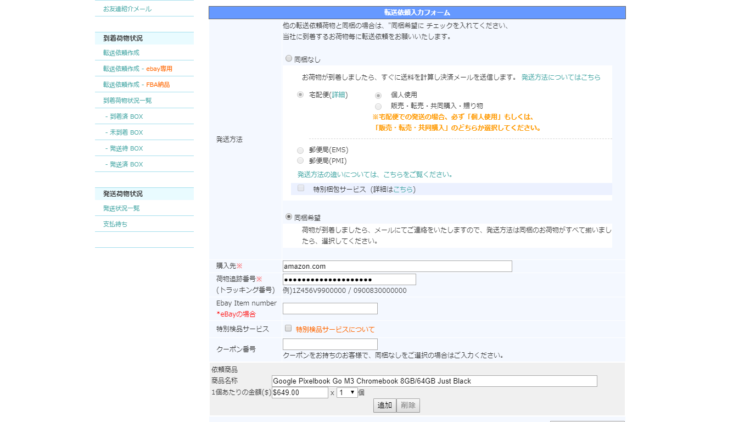Open 転送依頼作成 - FBA納品 sidebar link
The image size is (750, 422).
(136, 85)
